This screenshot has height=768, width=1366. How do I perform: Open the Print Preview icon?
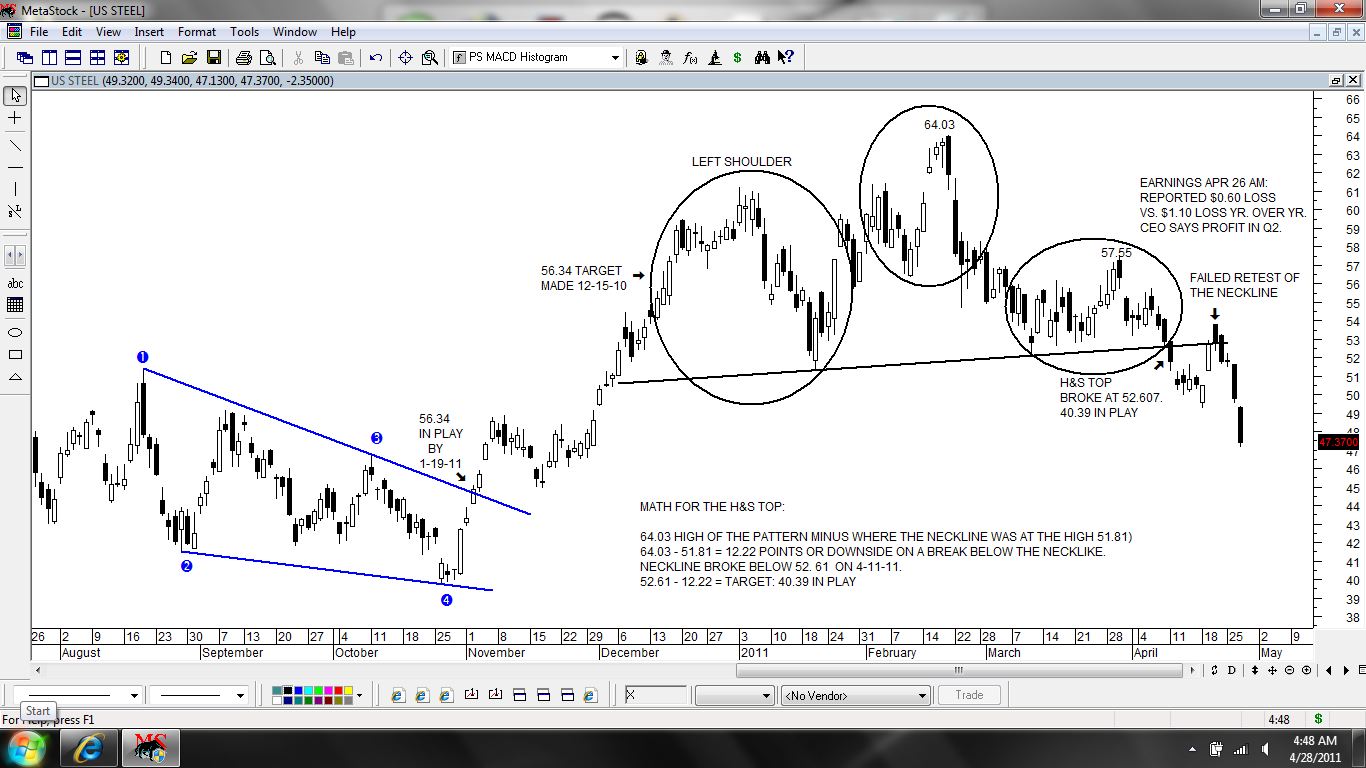coord(266,57)
